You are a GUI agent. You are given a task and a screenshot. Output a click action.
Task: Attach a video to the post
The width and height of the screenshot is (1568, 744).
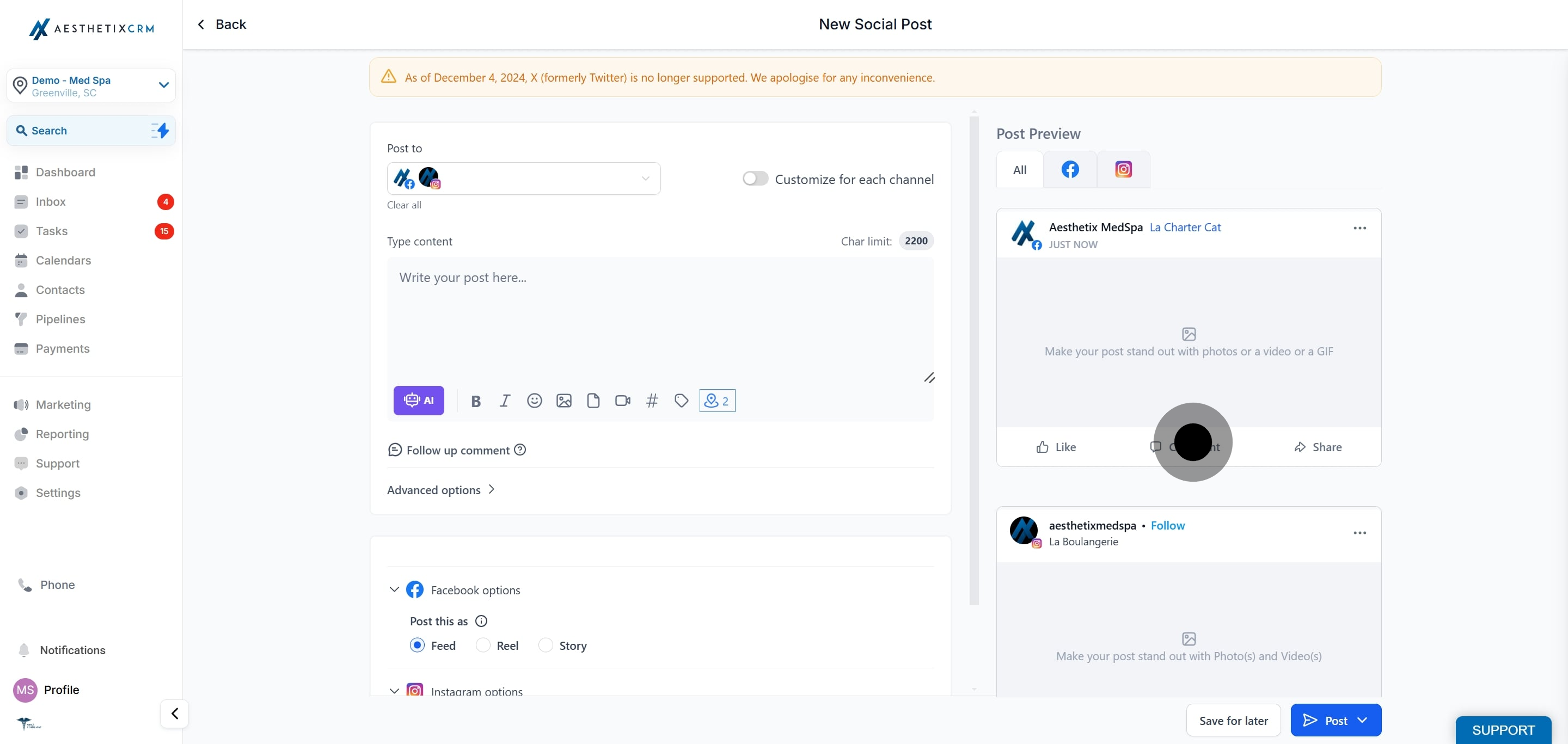[623, 400]
